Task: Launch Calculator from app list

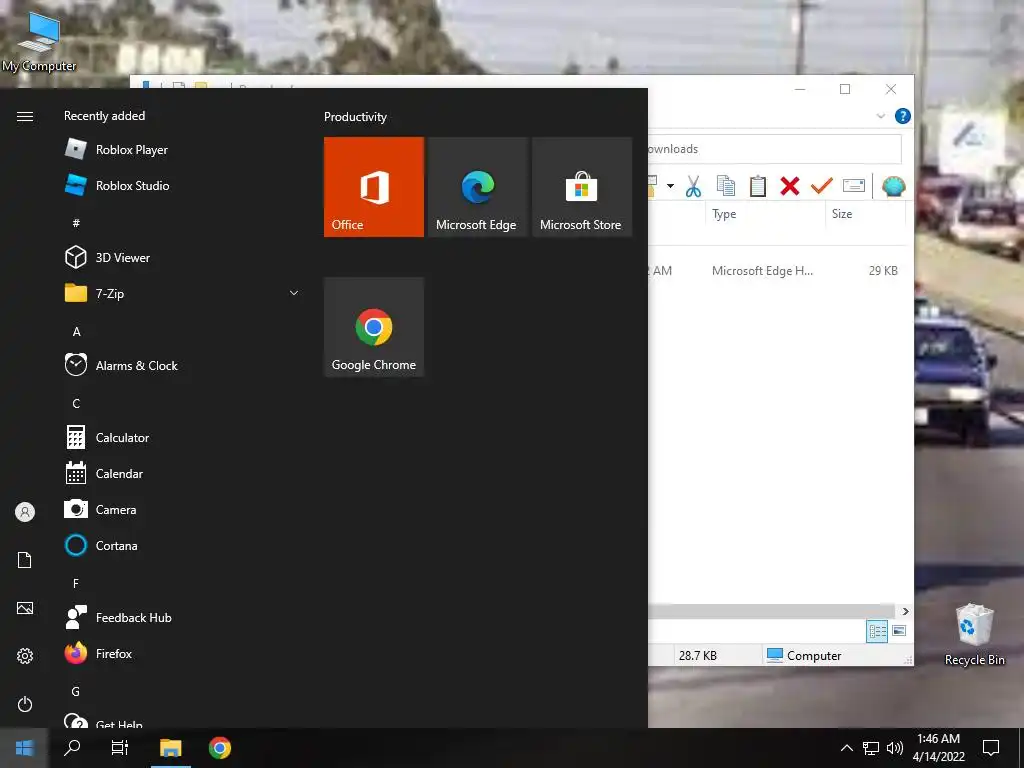Action: 183,438
